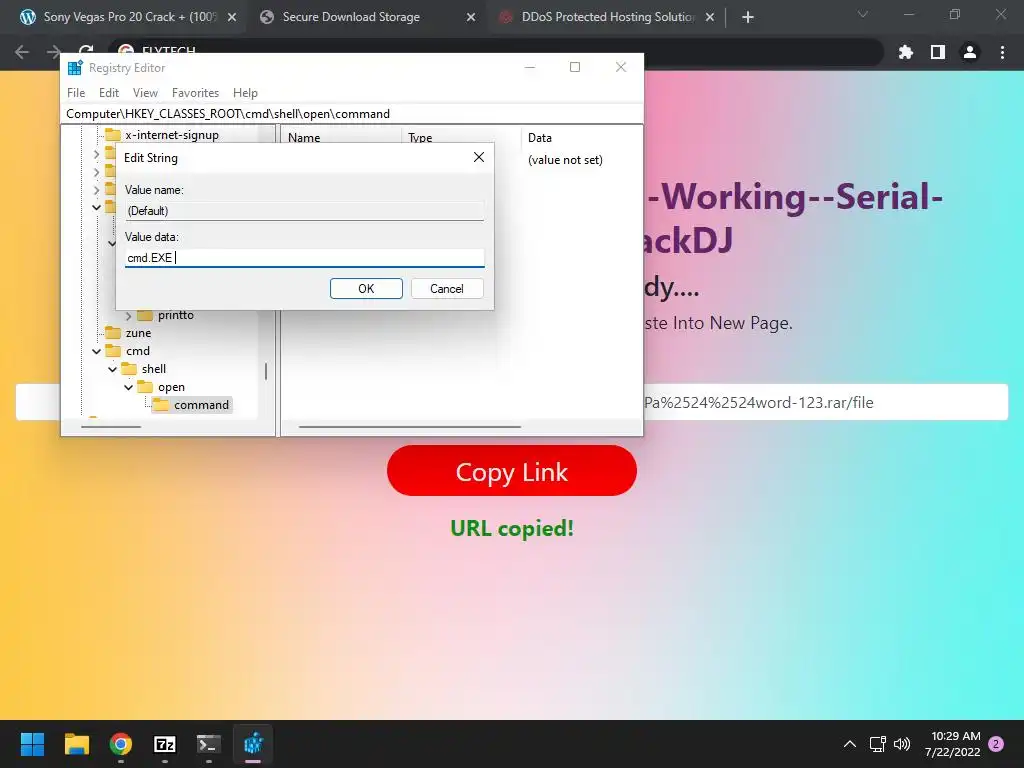
Task: Close the Sony Vegas Pro tab
Action: point(232,18)
